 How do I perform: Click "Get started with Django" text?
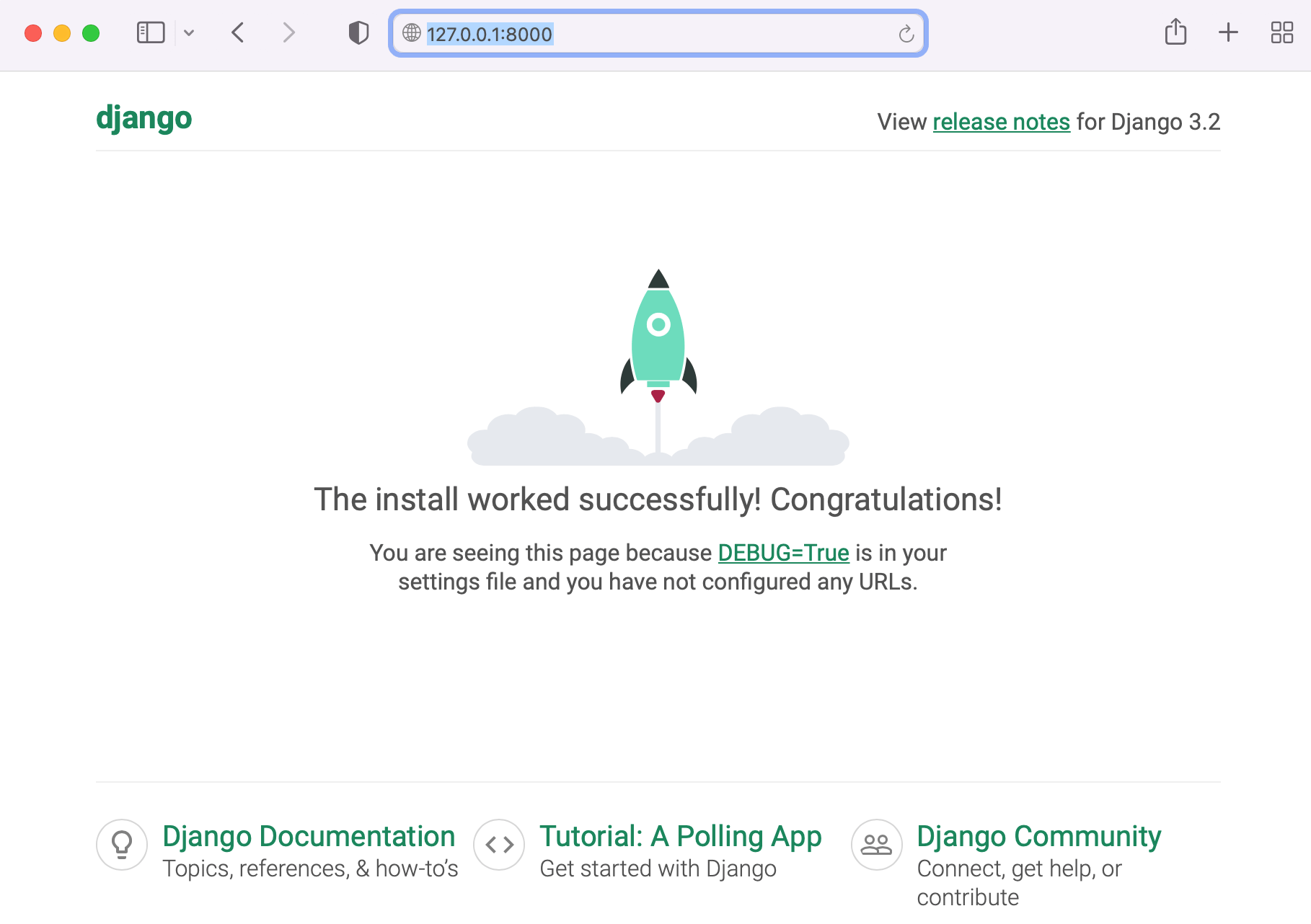(658, 869)
